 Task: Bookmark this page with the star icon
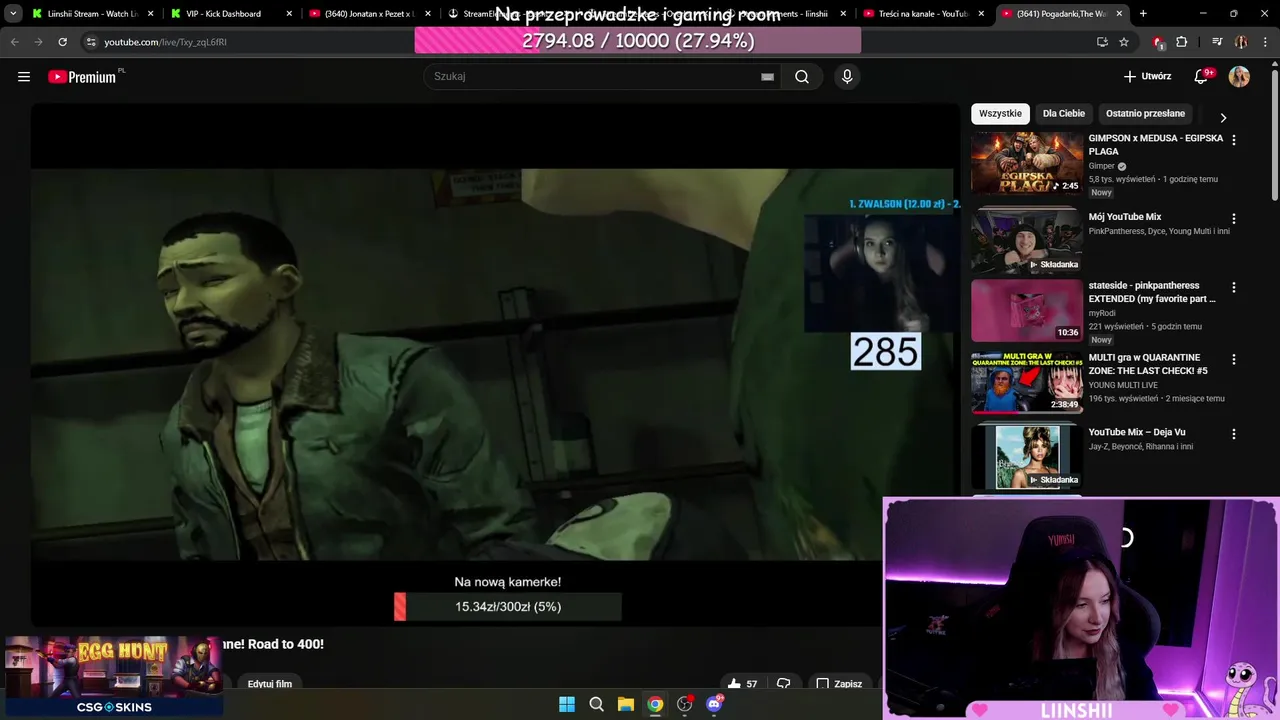1124,42
